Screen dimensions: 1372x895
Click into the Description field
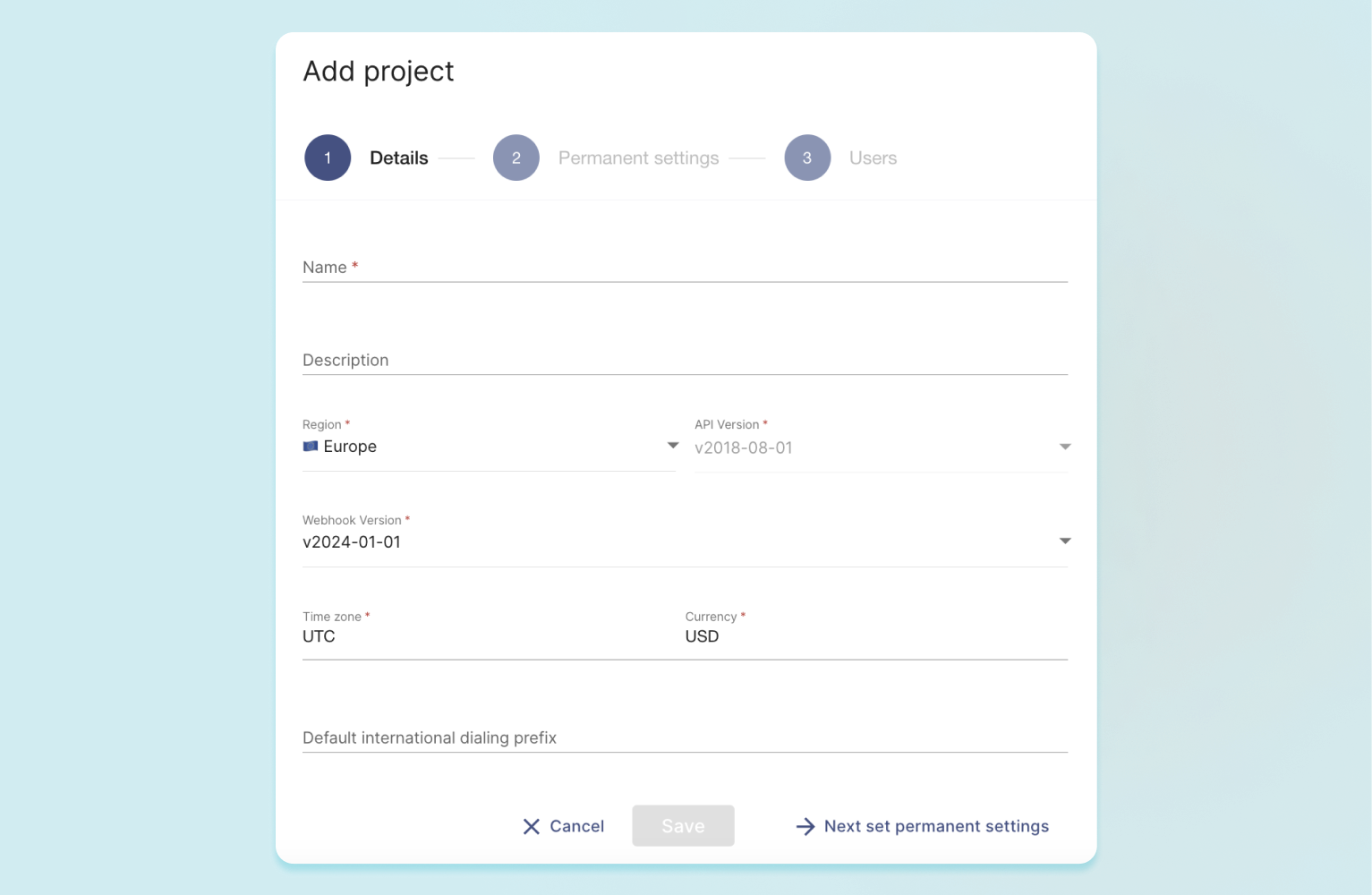point(685,361)
